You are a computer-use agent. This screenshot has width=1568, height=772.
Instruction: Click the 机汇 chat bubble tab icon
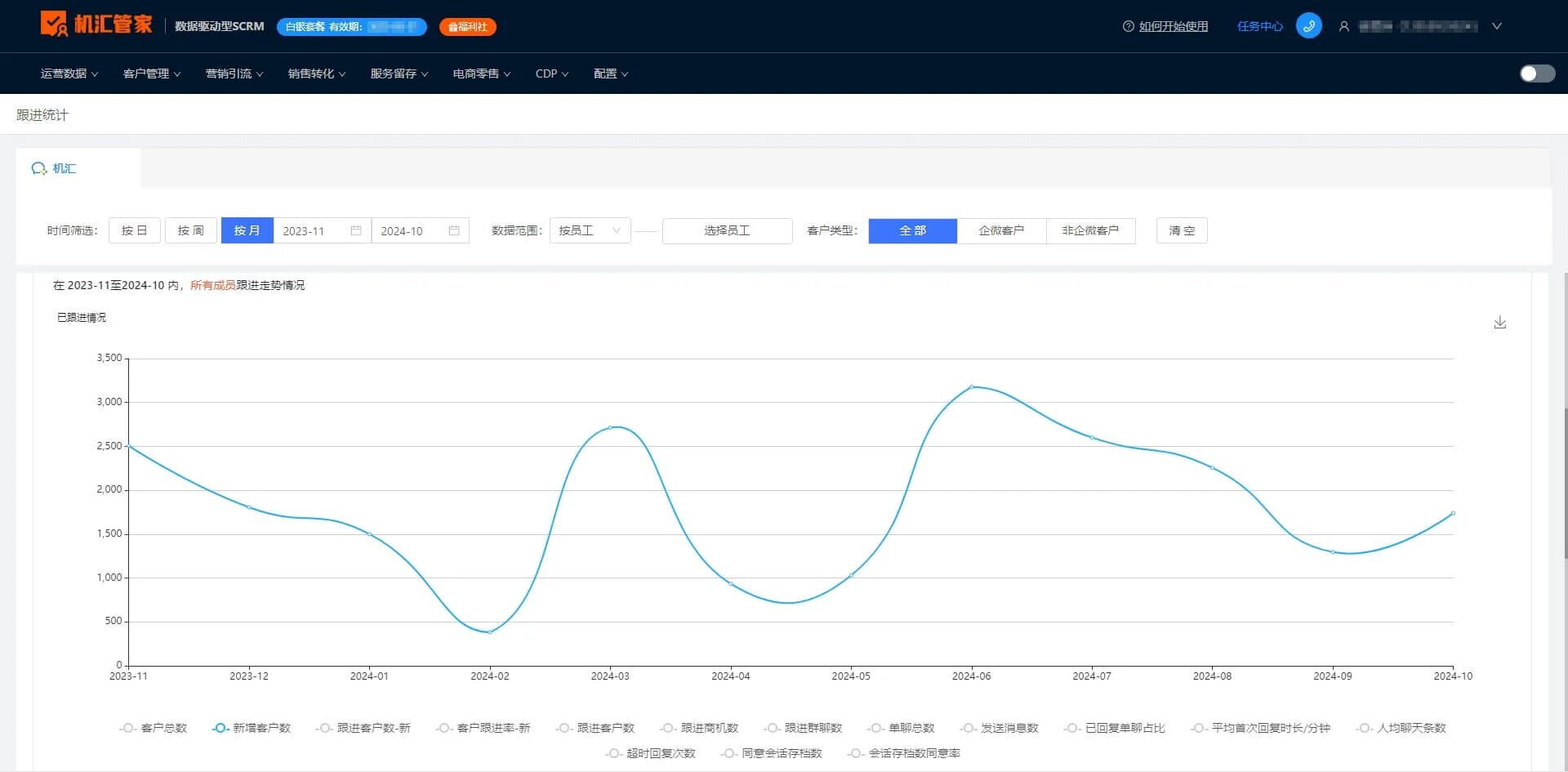(x=38, y=168)
